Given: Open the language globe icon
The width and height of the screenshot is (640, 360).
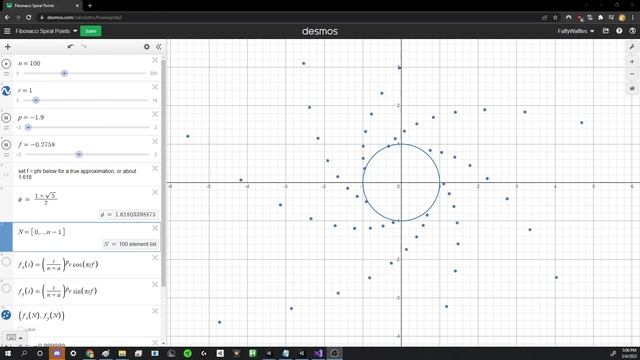Looking at the screenshot, I should pos(632,31).
